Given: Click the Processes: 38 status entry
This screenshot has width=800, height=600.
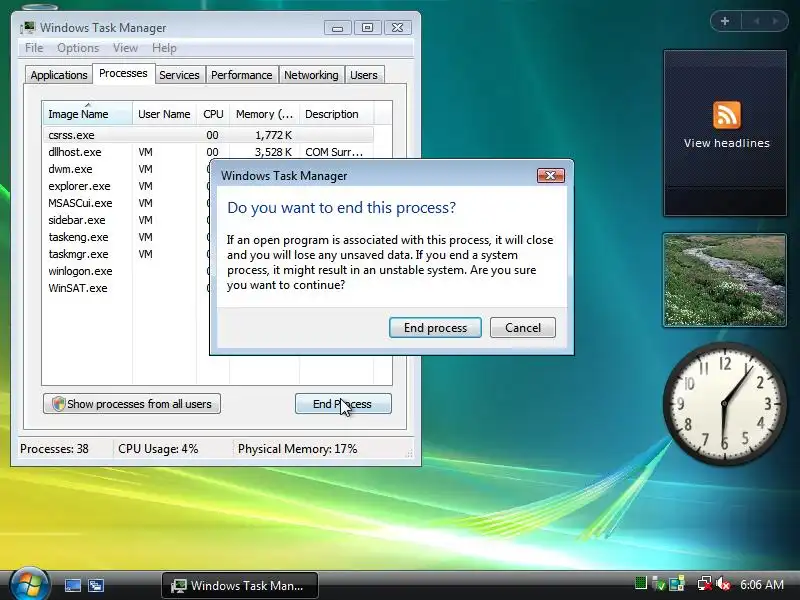Looking at the screenshot, I should pos(54,449).
